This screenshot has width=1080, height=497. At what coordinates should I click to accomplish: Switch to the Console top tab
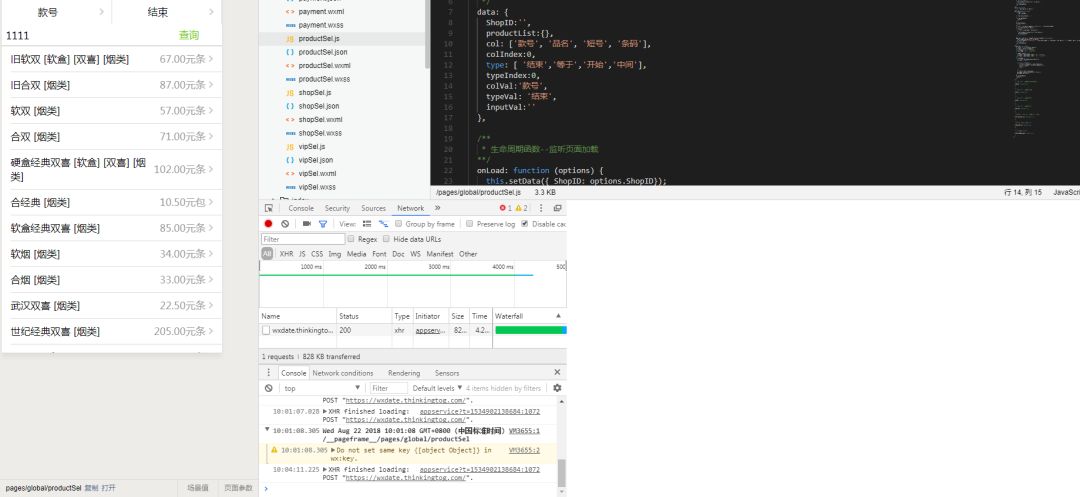pyautogui.click(x=301, y=208)
